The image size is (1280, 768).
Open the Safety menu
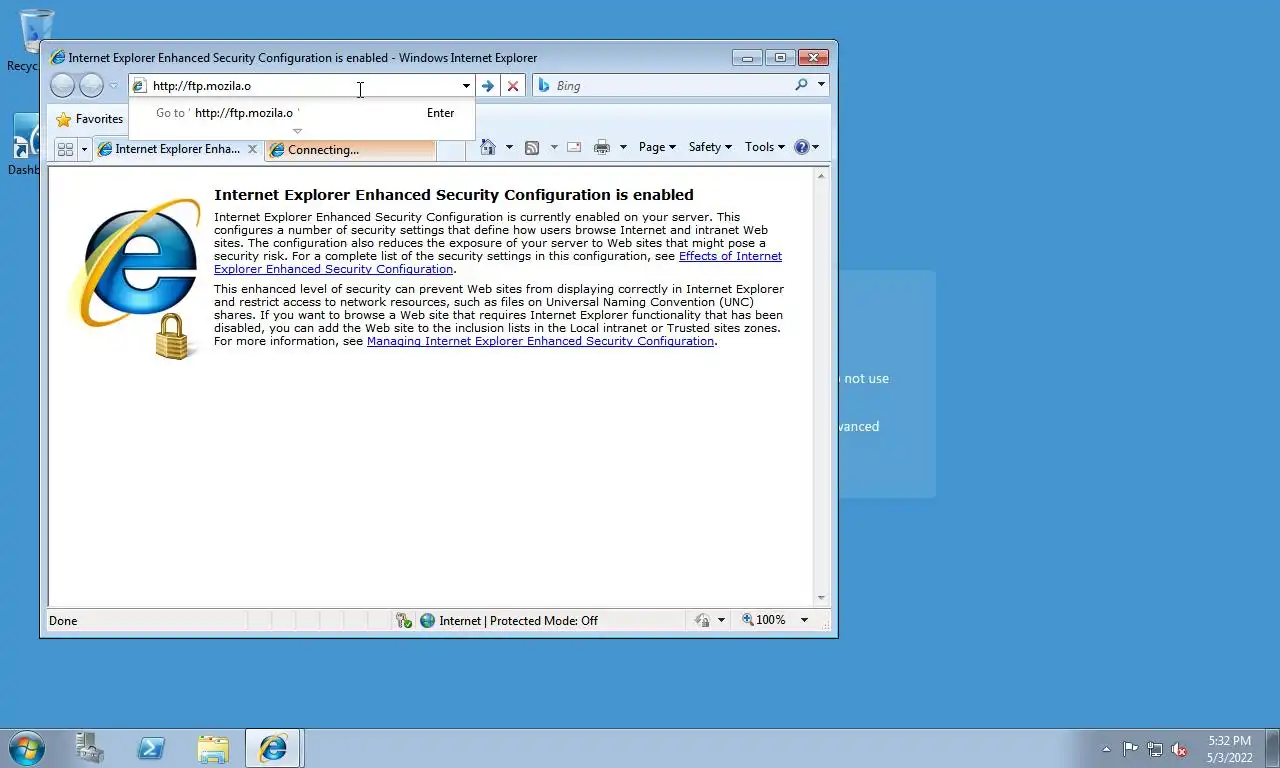point(710,147)
